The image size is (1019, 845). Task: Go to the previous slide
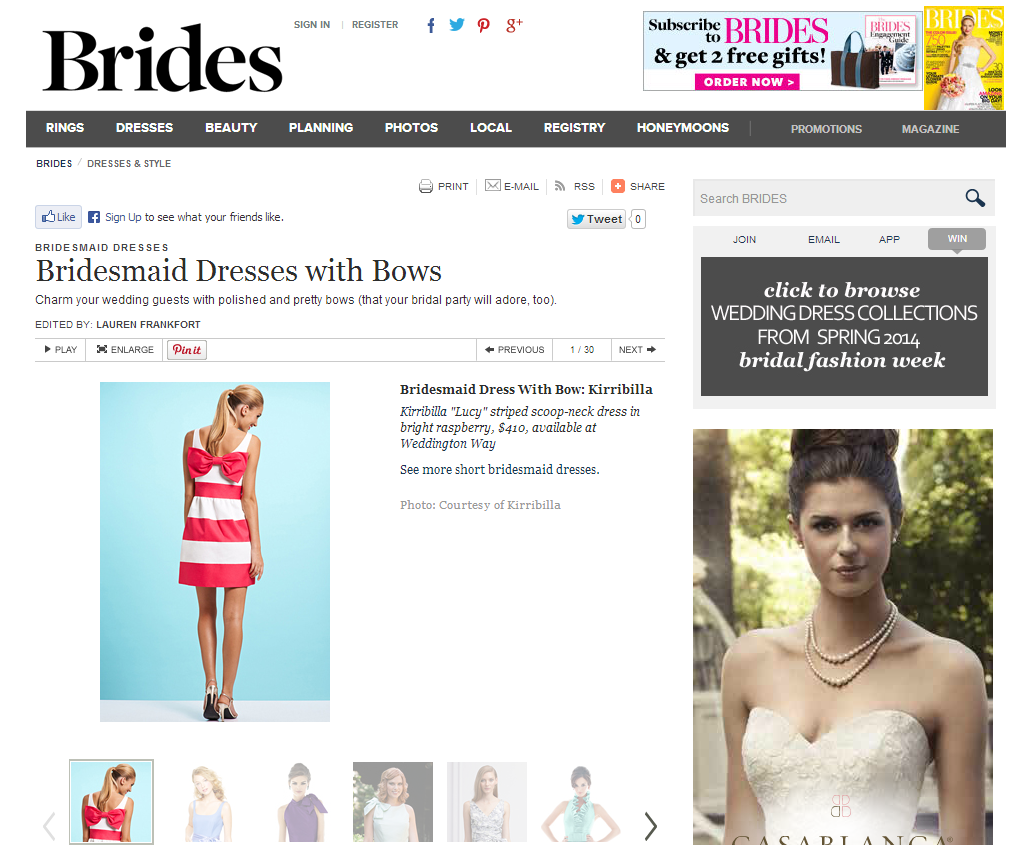[x=514, y=350]
